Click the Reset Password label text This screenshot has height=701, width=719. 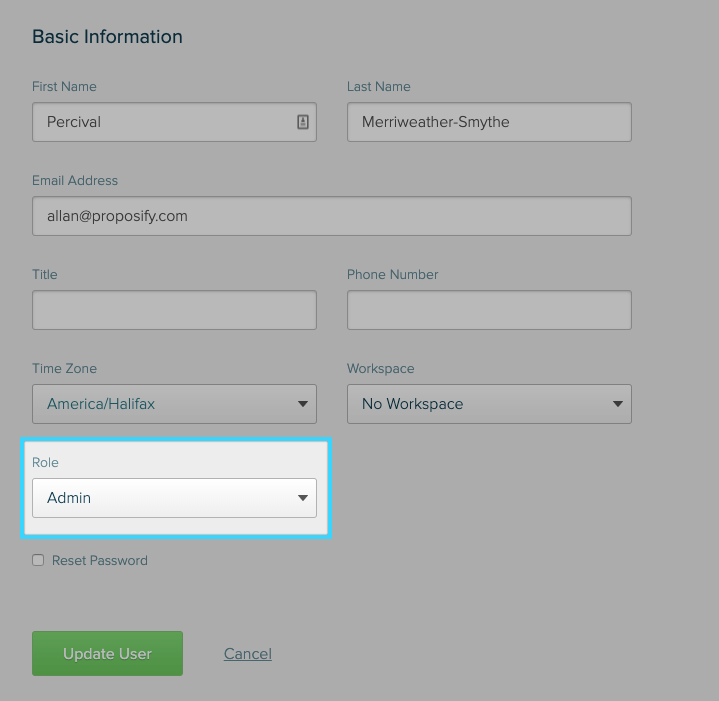point(99,561)
